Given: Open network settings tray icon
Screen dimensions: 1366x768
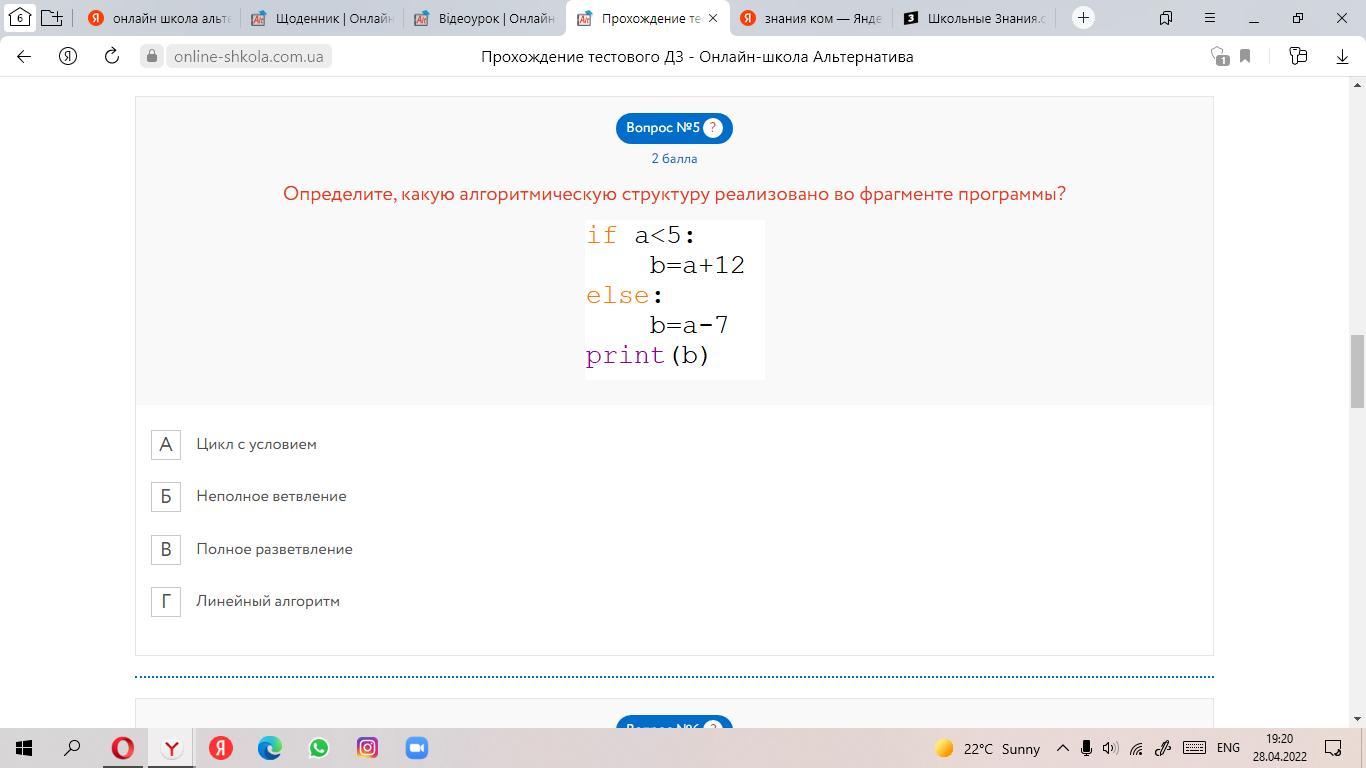Looking at the screenshot, I should pos(1136,748).
